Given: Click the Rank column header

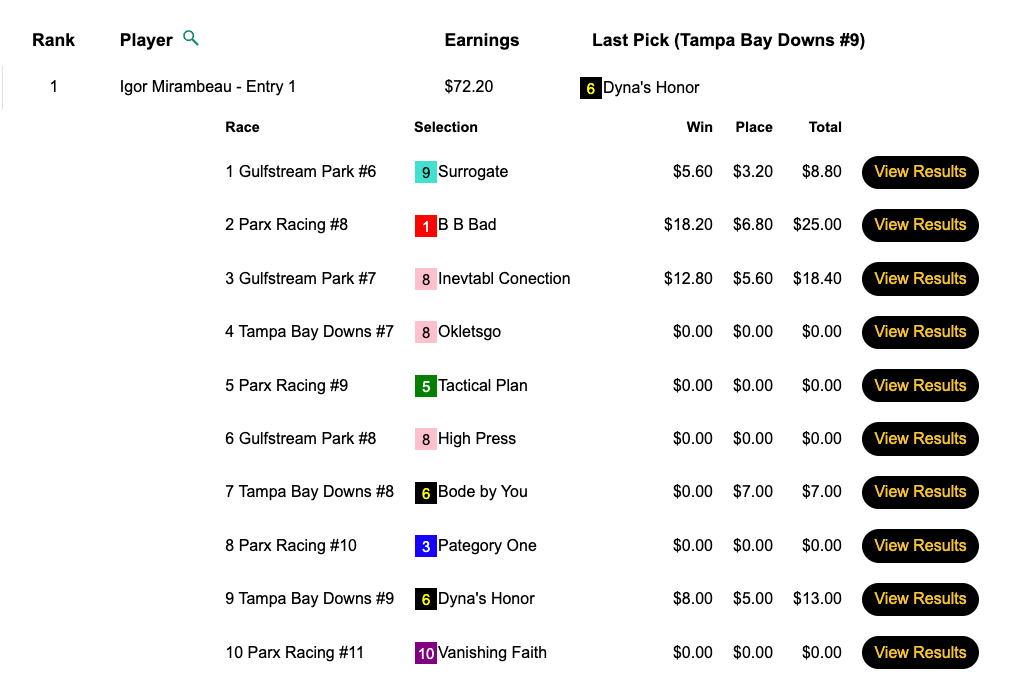Looking at the screenshot, I should (54, 41).
